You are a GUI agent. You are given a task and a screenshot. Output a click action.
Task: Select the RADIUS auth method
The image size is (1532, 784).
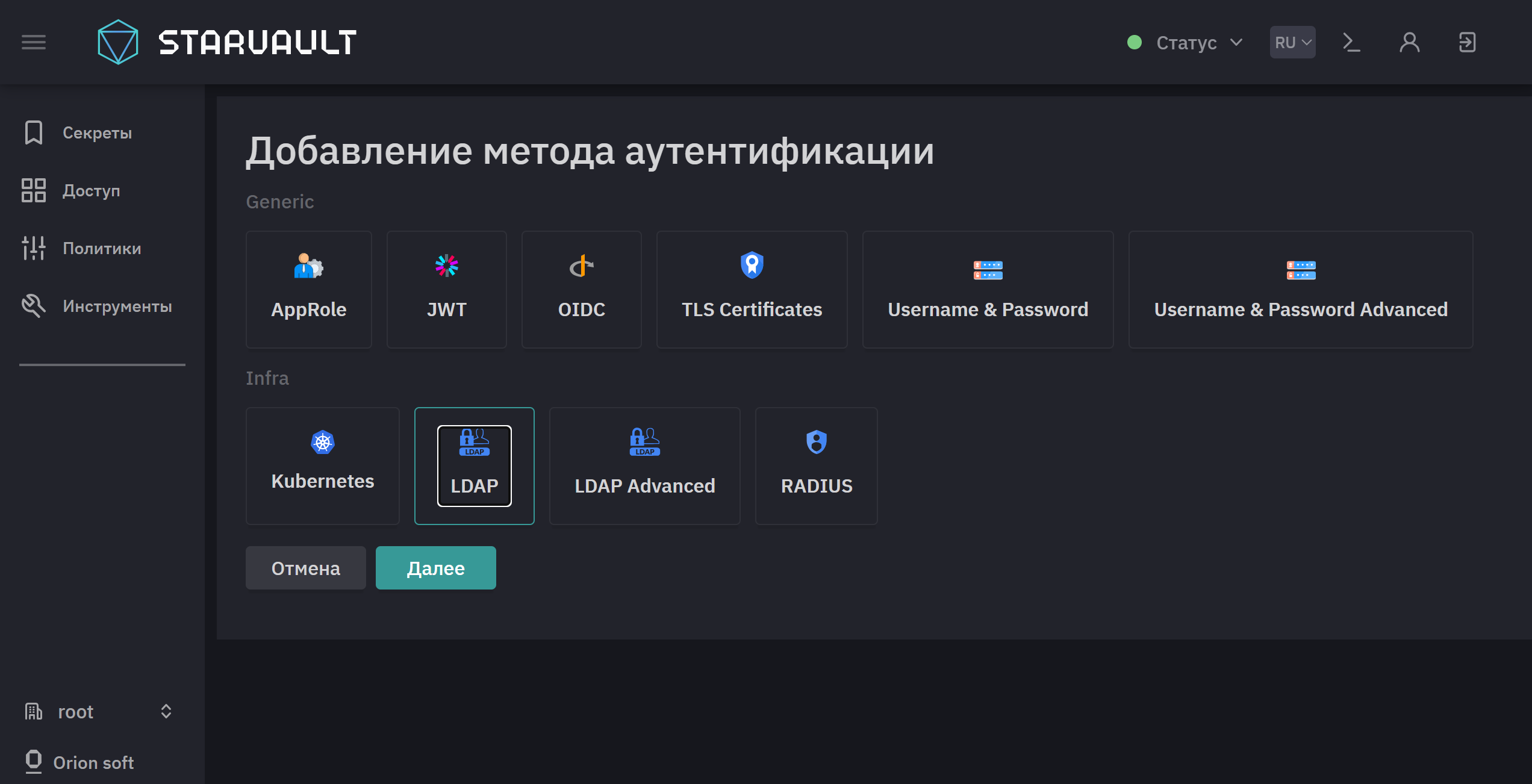[x=817, y=466]
